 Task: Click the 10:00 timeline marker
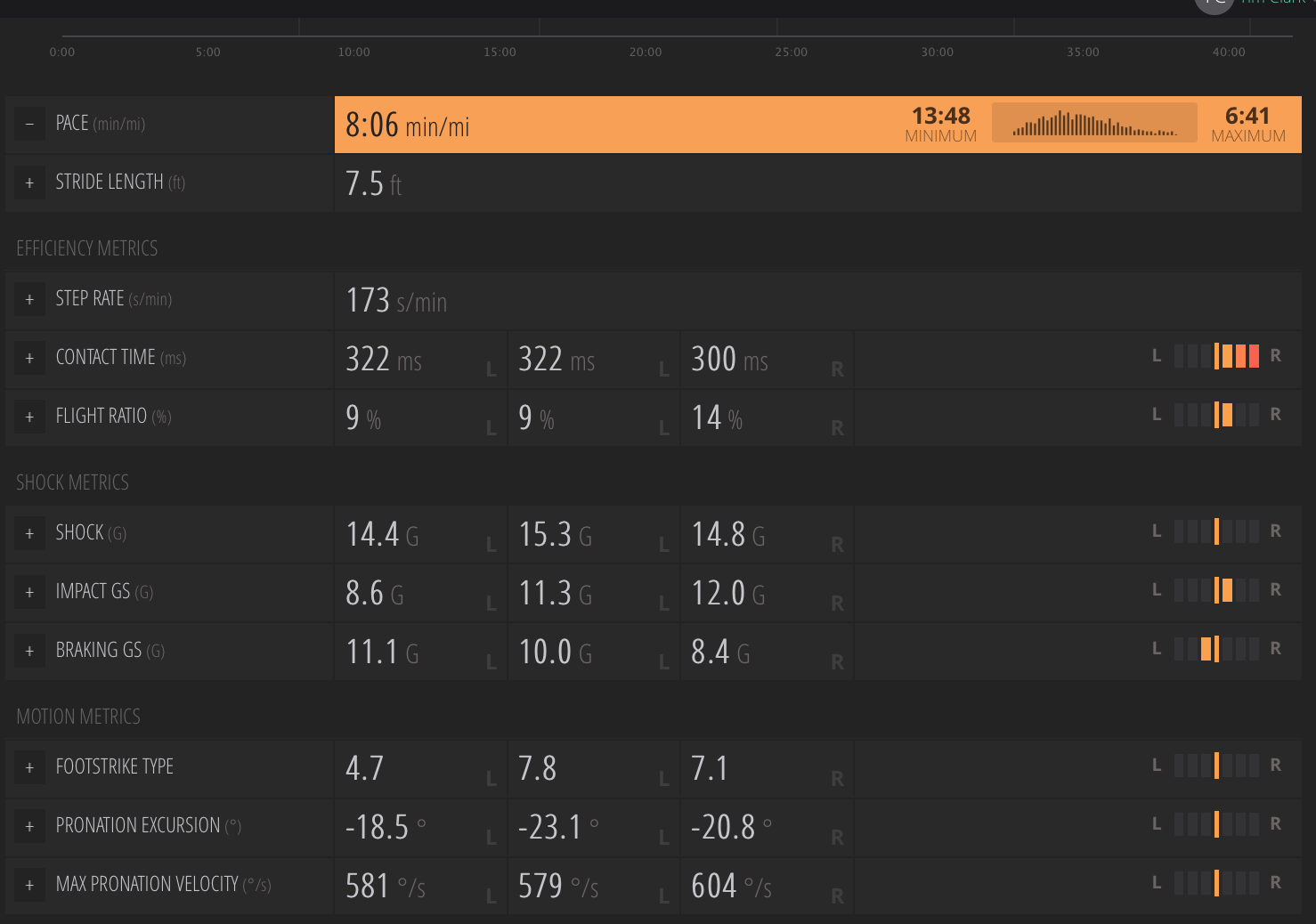353,53
